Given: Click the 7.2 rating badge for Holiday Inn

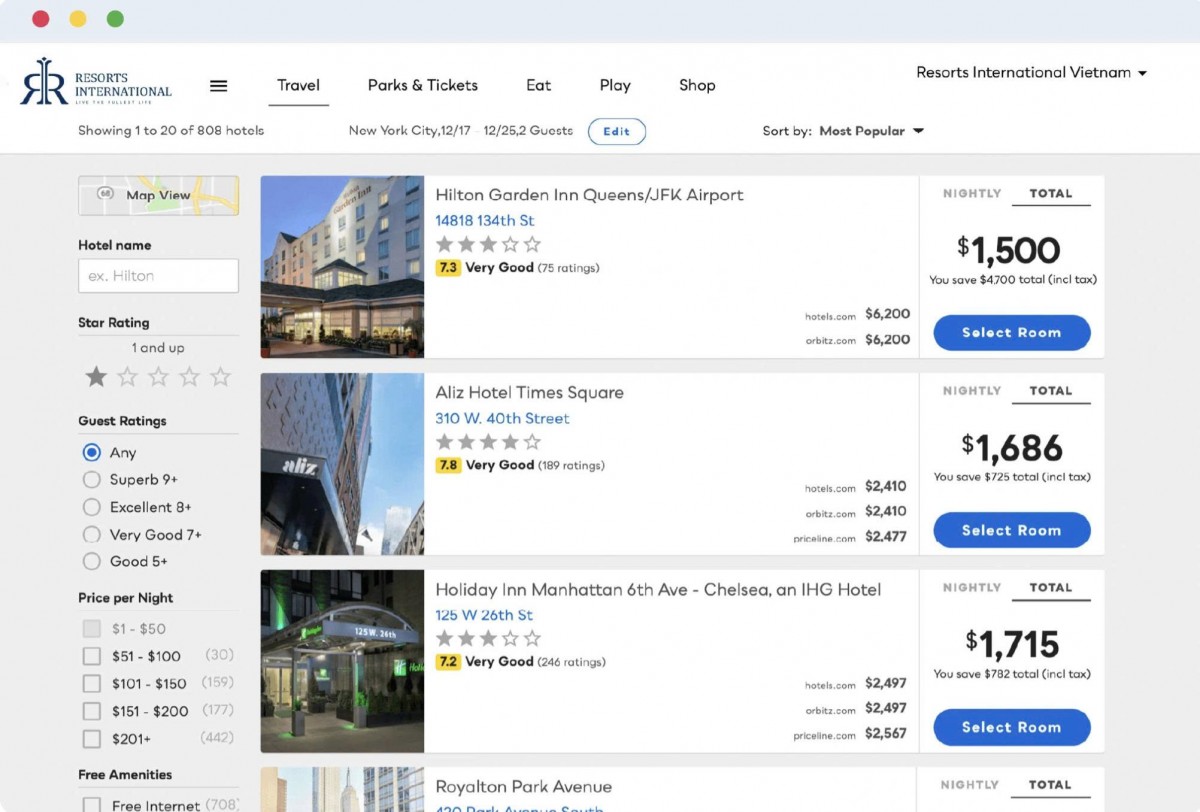Looking at the screenshot, I should (448, 662).
